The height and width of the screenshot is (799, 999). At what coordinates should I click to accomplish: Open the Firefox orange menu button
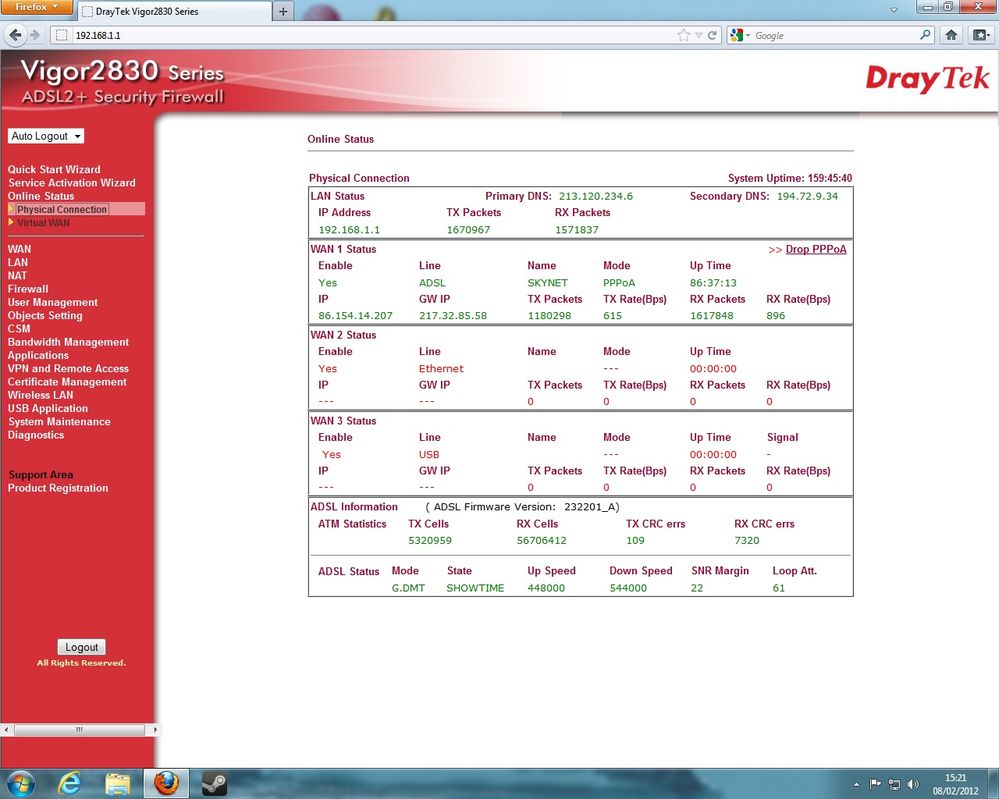click(36, 7)
